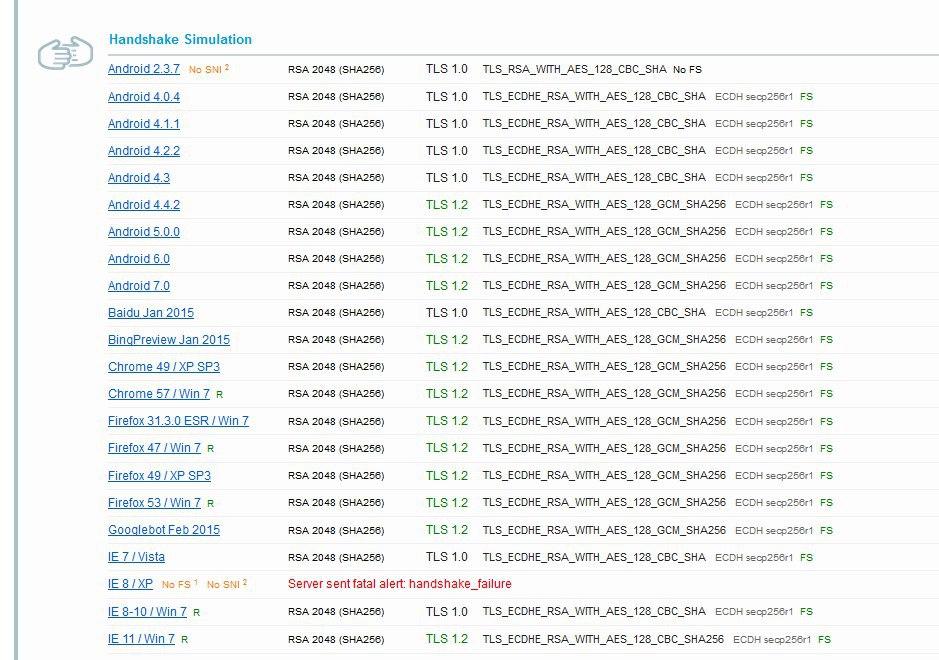The width and height of the screenshot is (939, 660).
Task: Click the FS label in the Googlebot Feb 2015 row
Action: (x=826, y=530)
